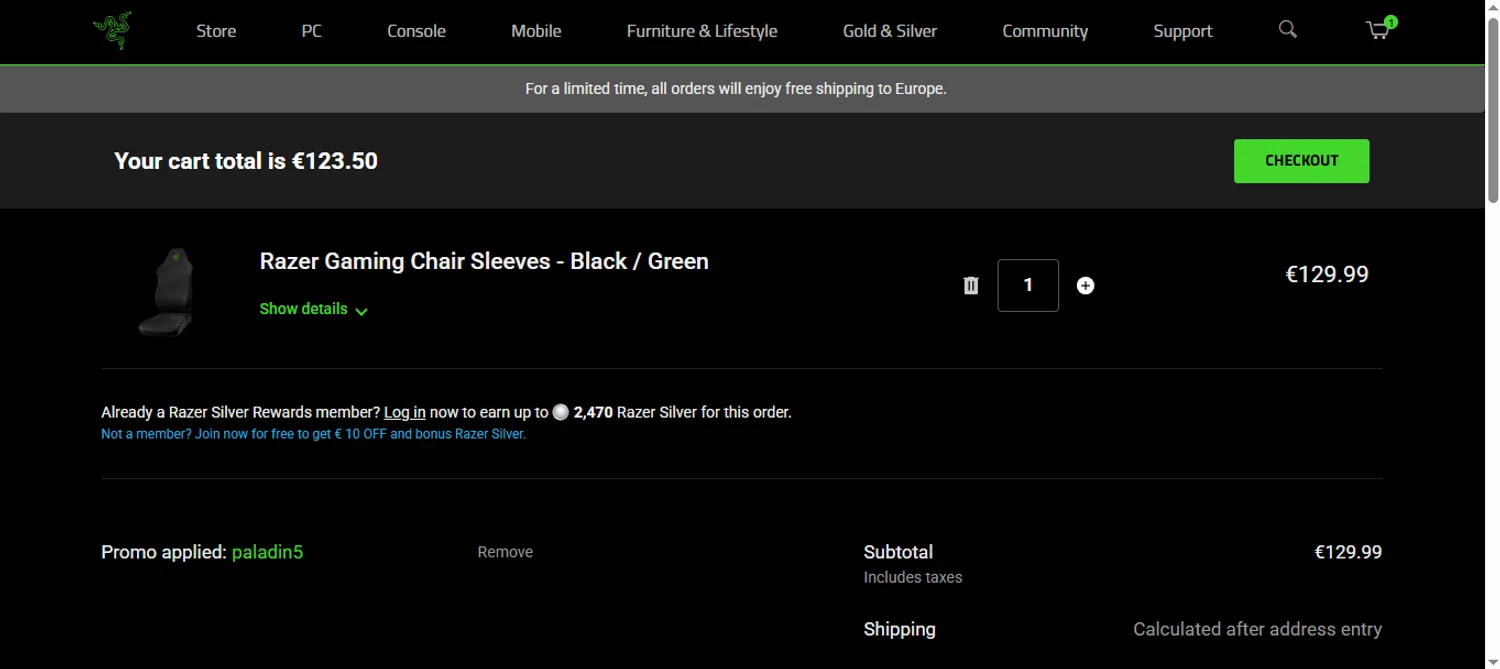The height and width of the screenshot is (669, 1500).
Task: Click the Join now for free link
Action: [313, 434]
